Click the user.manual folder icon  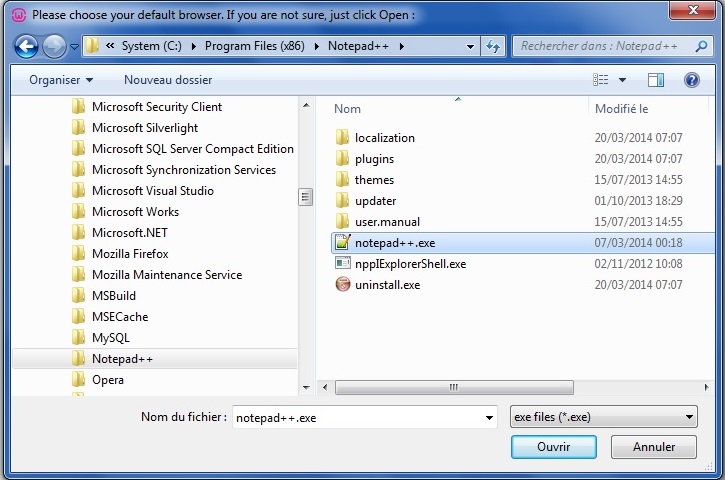tap(343, 222)
